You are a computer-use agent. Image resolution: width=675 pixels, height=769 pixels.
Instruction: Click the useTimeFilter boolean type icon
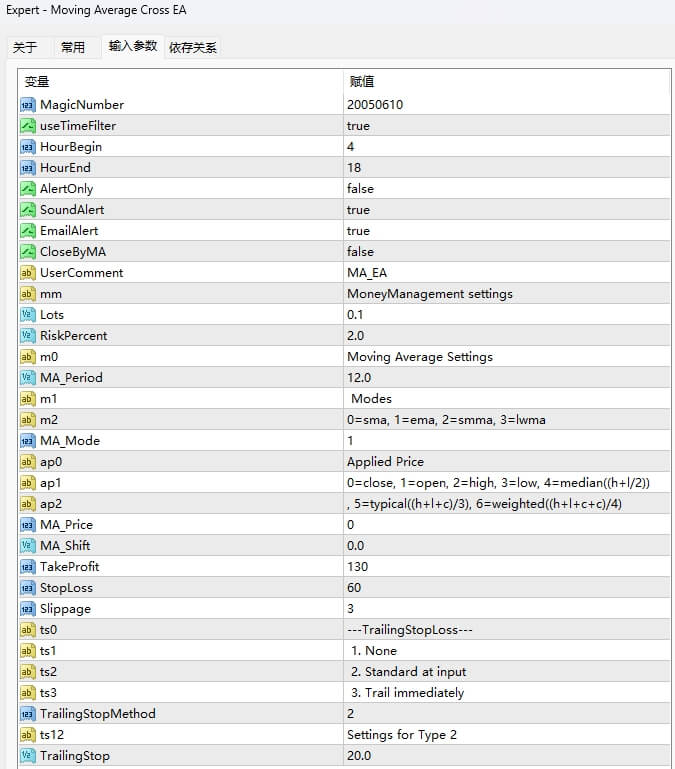point(28,126)
